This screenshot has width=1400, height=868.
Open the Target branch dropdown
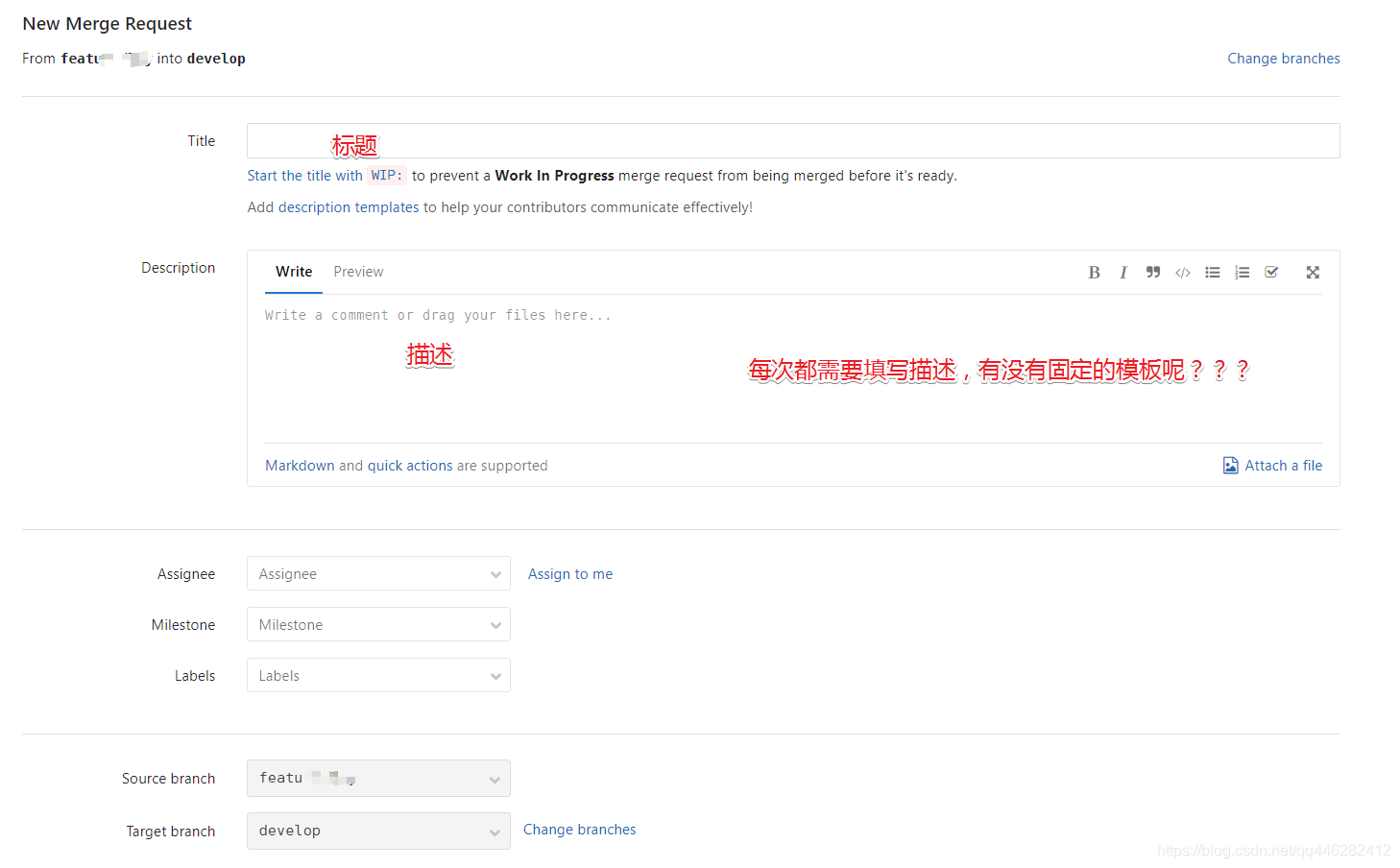(x=378, y=832)
